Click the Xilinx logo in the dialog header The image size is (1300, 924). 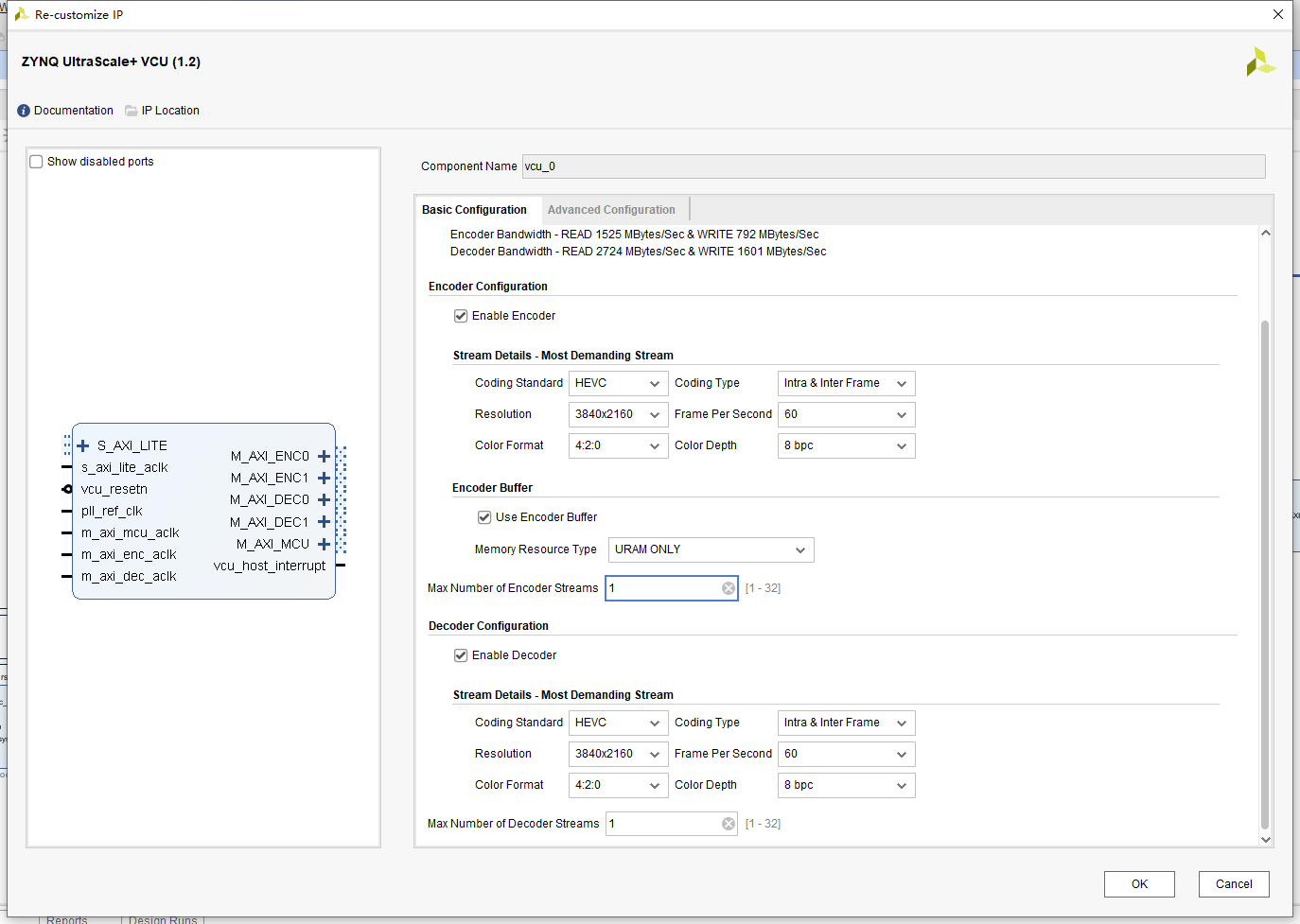point(1260,62)
